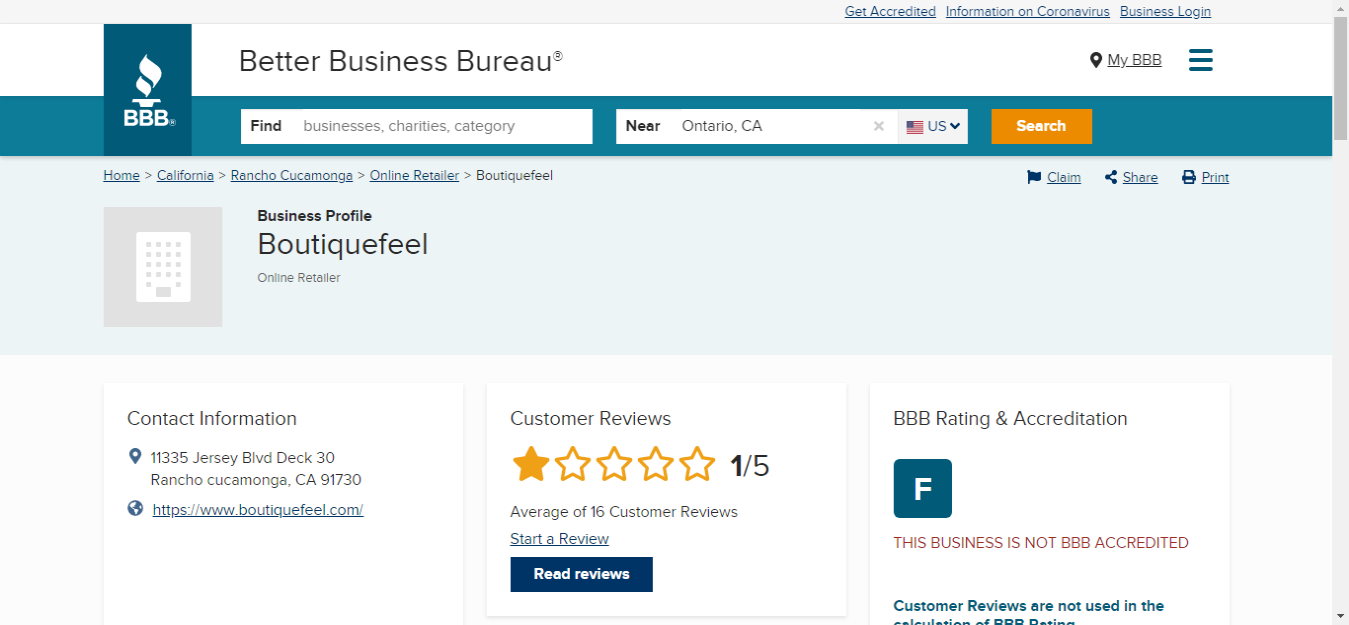
Task: Open the Get Accredited link
Action: [x=890, y=12]
